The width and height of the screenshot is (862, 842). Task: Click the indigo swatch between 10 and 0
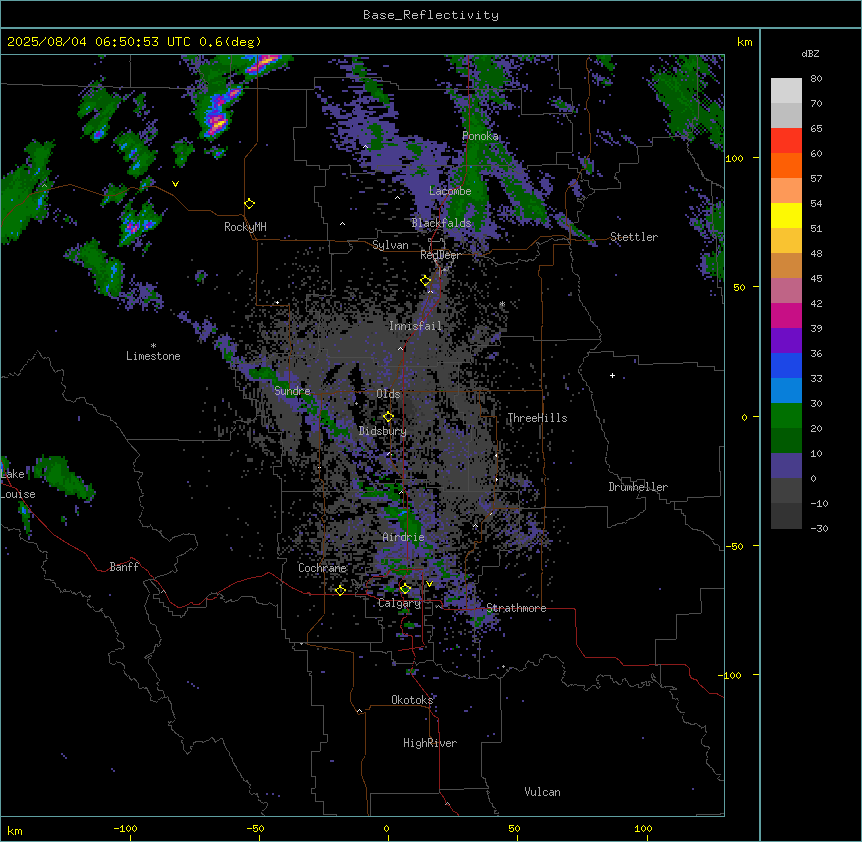point(786,466)
